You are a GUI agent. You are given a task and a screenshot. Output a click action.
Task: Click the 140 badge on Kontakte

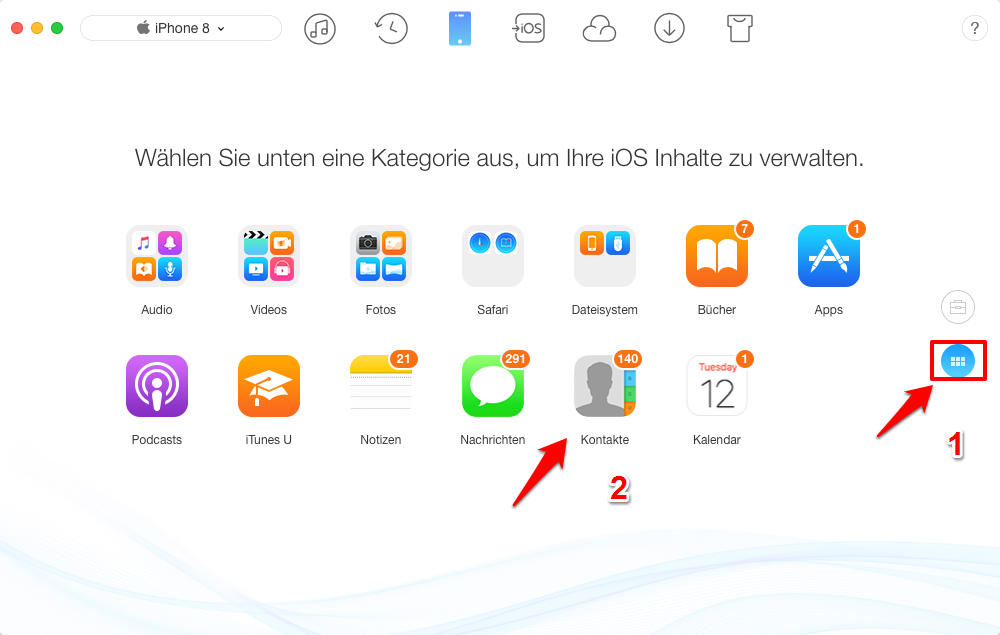pos(628,359)
